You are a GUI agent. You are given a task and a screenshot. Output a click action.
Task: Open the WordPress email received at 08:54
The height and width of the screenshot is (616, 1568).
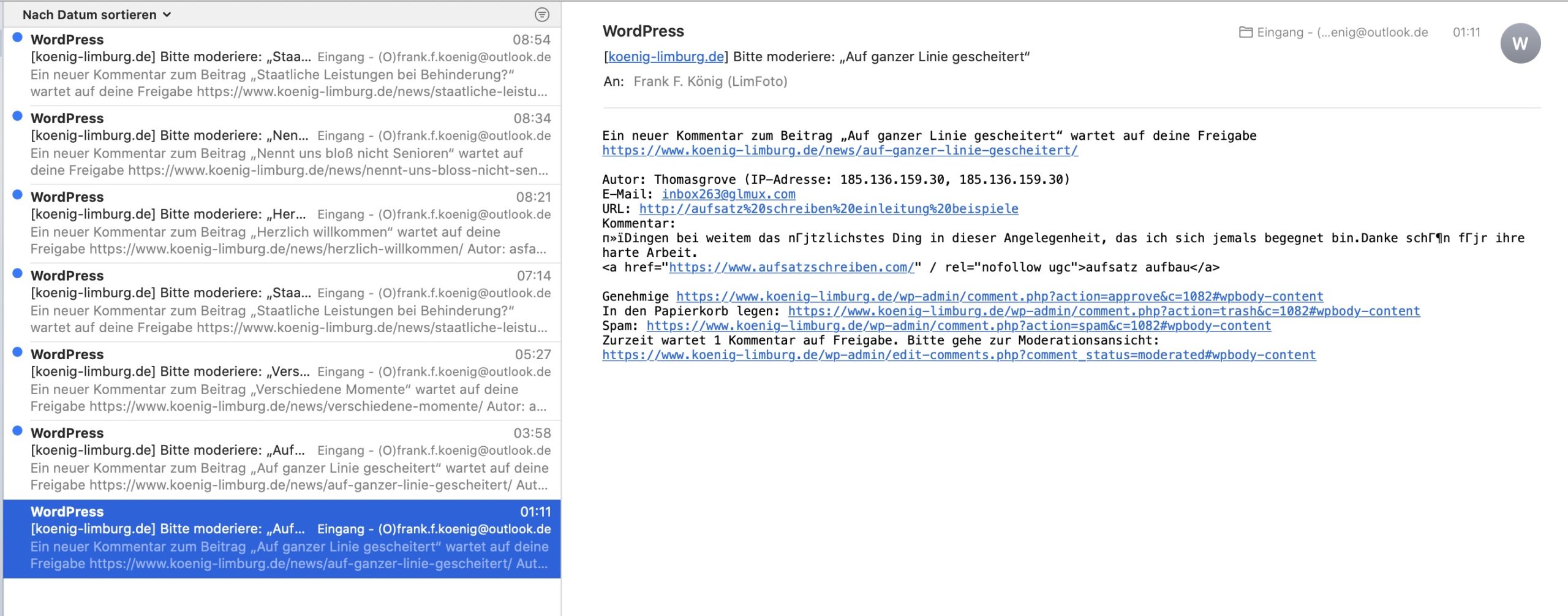click(x=282, y=66)
